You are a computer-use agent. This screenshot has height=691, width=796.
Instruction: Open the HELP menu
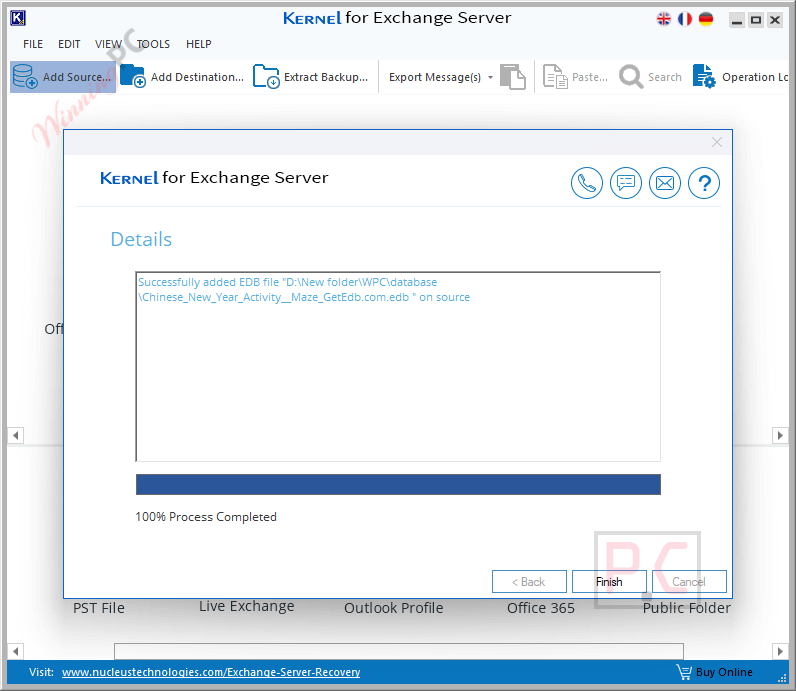click(x=198, y=44)
